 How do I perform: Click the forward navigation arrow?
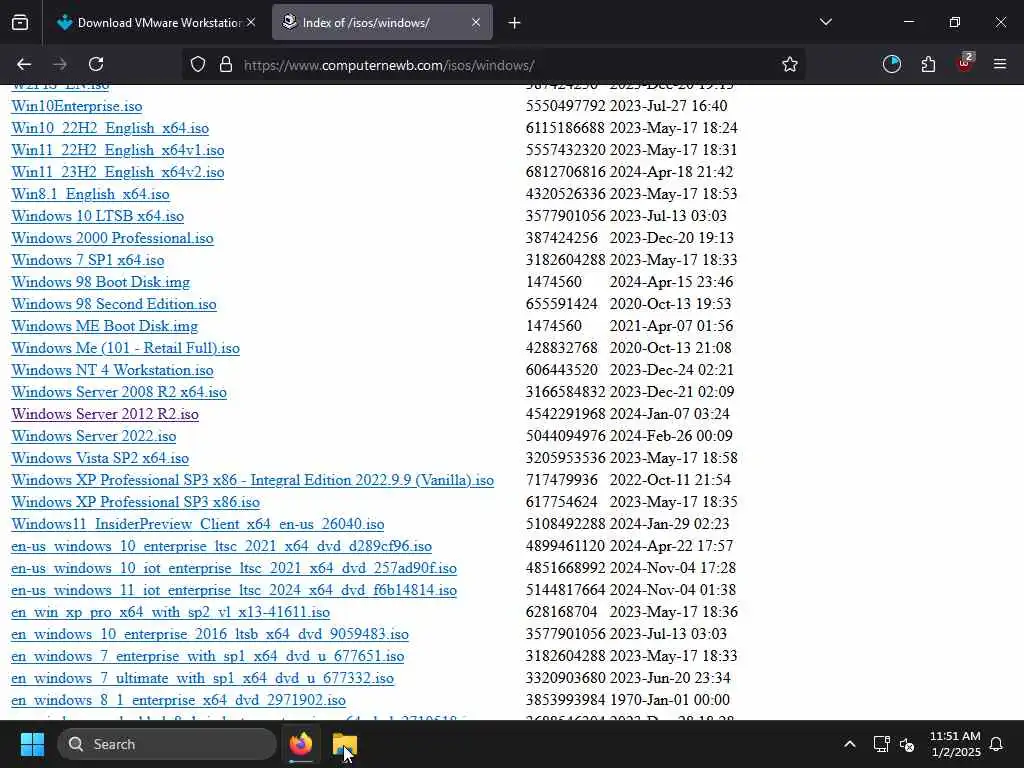(60, 64)
